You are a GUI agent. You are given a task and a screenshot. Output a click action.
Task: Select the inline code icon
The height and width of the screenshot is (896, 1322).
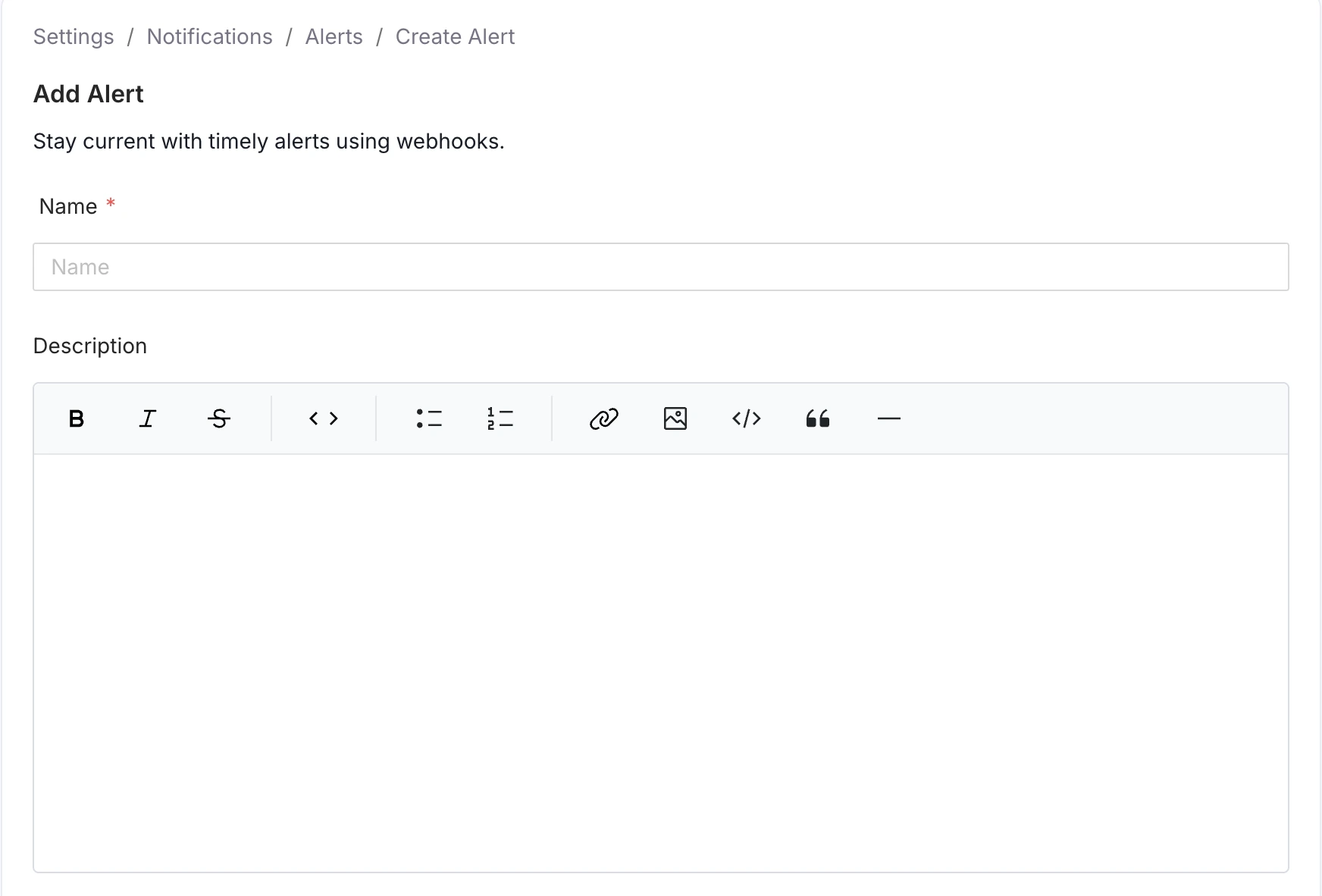pyautogui.click(x=323, y=418)
